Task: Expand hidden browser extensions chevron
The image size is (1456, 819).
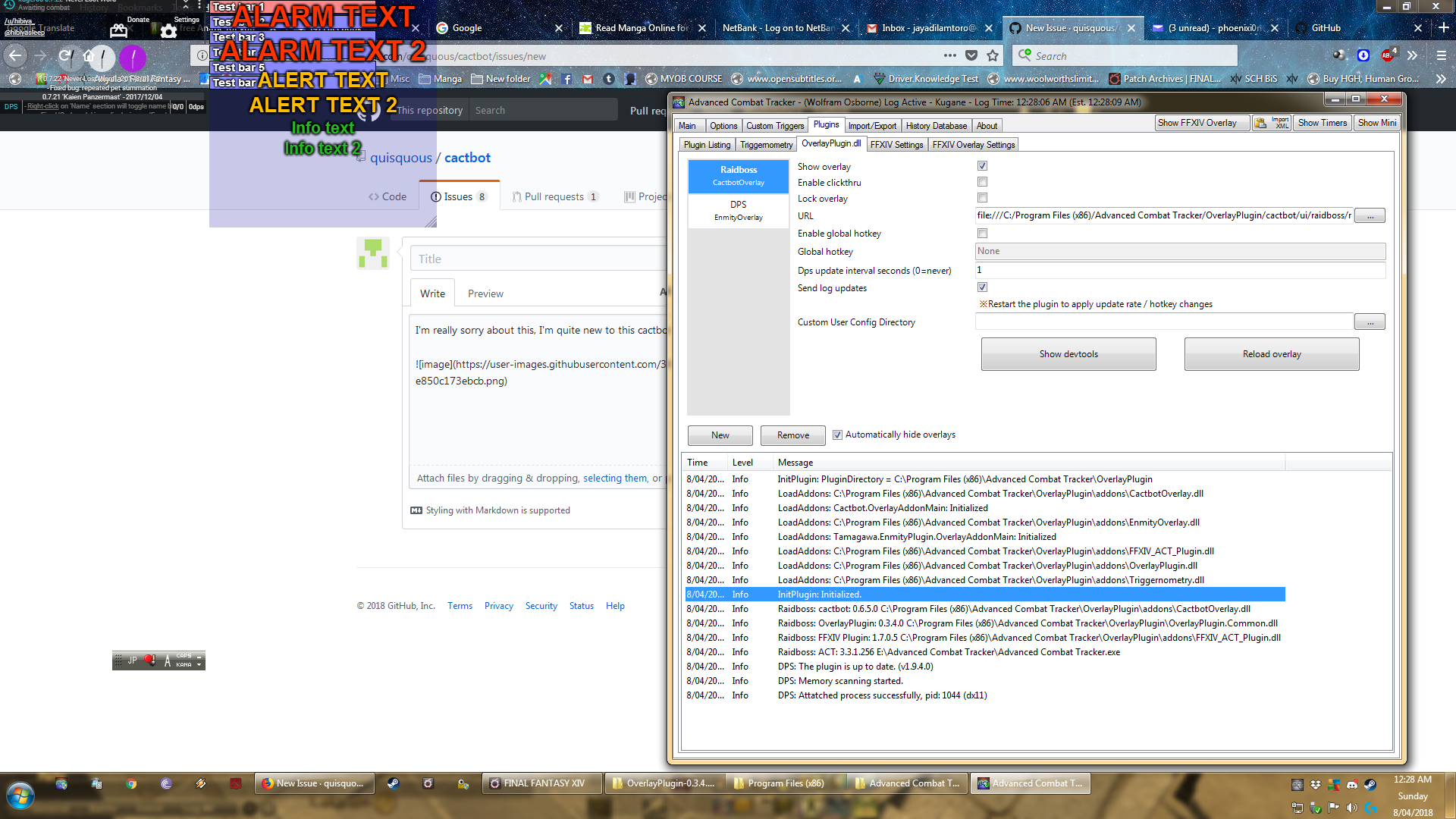Action: point(1412,55)
